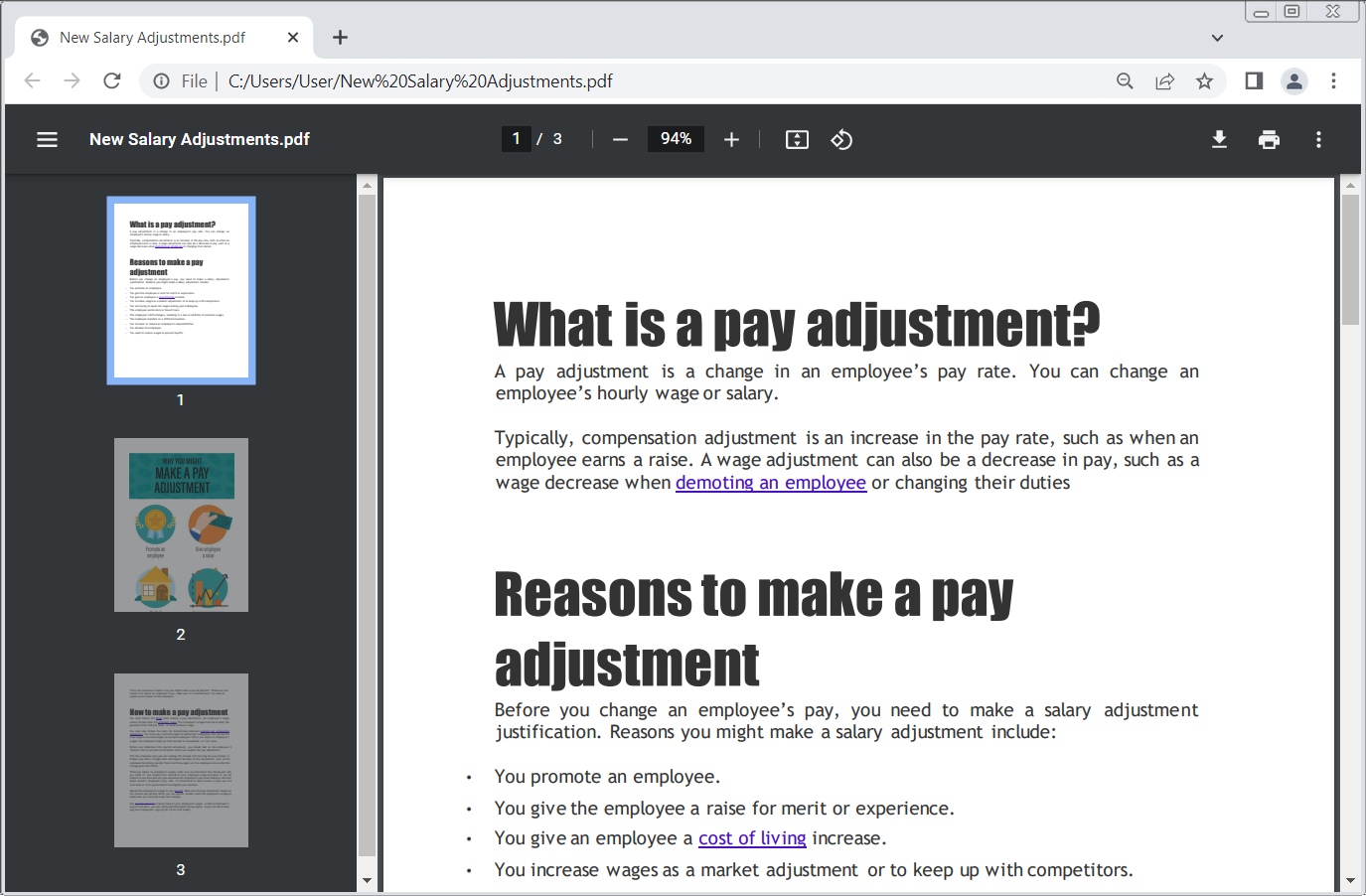This screenshot has height=896, width=1366.
Task: Open a new browser tab
Action: click(340, 37)
